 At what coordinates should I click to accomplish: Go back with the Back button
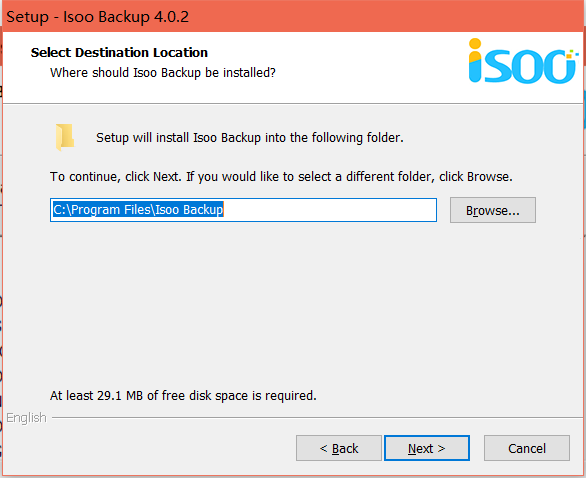(x=339, y=448)
